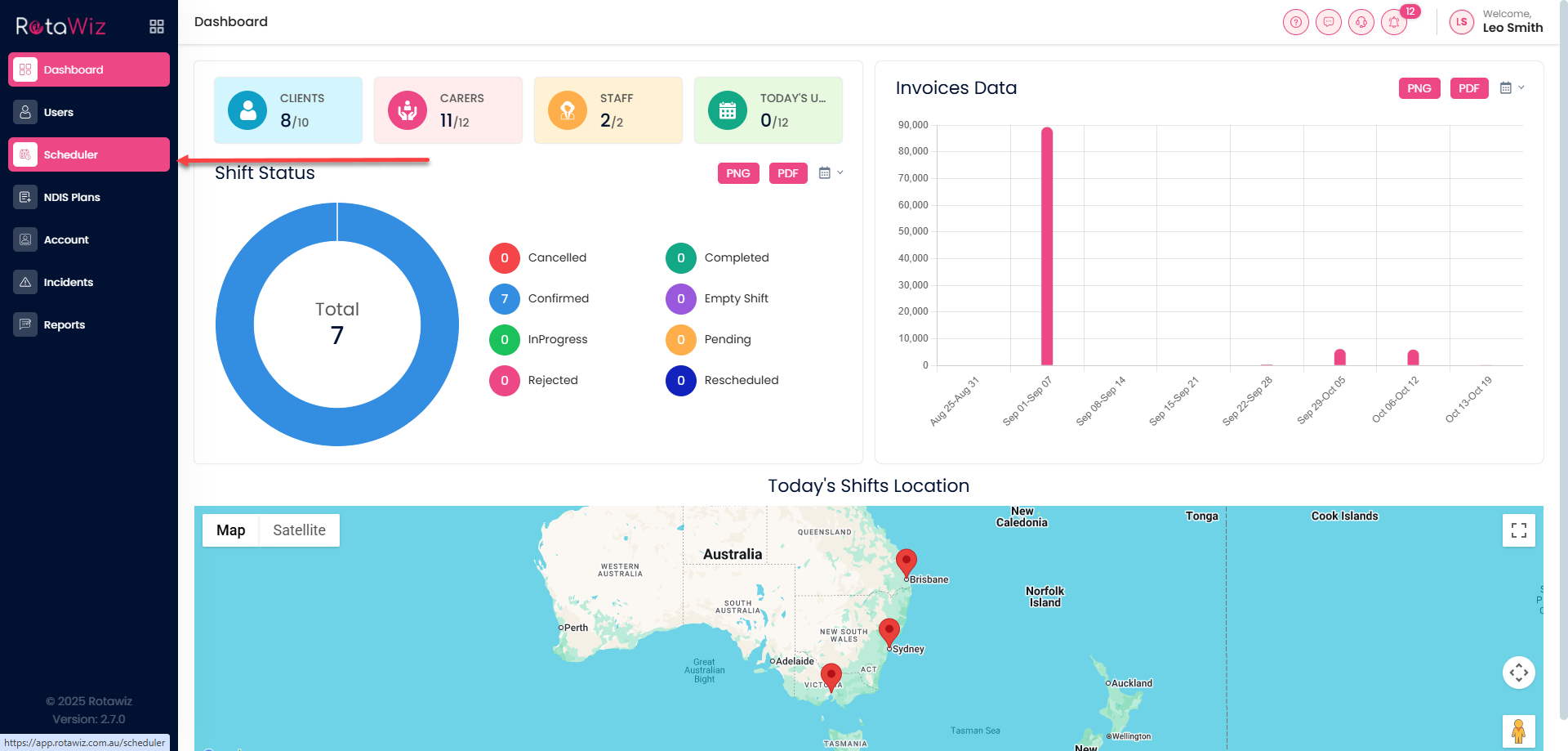Export Shift Status chart as PNG

(x=737, y=173)
